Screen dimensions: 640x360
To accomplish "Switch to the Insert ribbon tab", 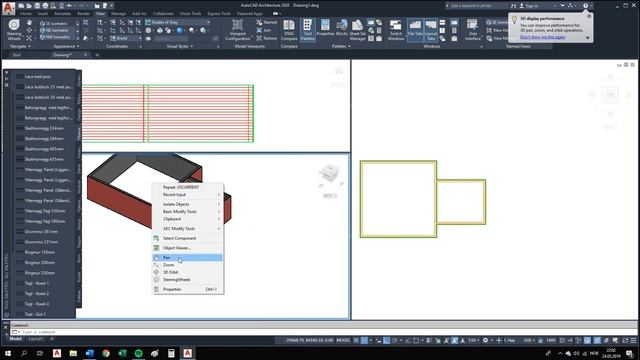I will click(42, 13).
